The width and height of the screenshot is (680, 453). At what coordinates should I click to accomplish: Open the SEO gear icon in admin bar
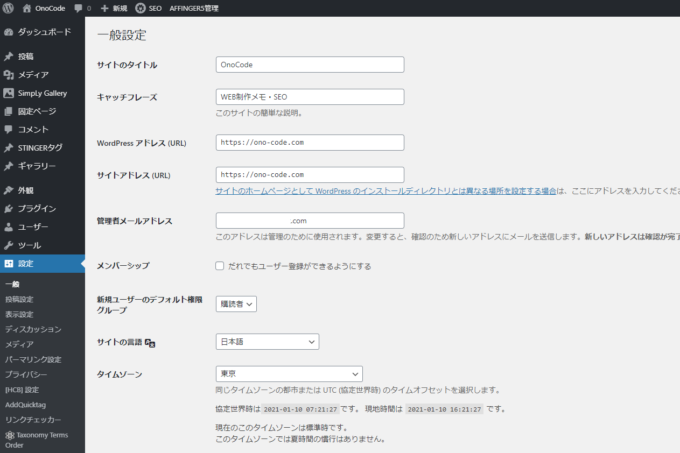pyautogui.click(x=140, y=8)
